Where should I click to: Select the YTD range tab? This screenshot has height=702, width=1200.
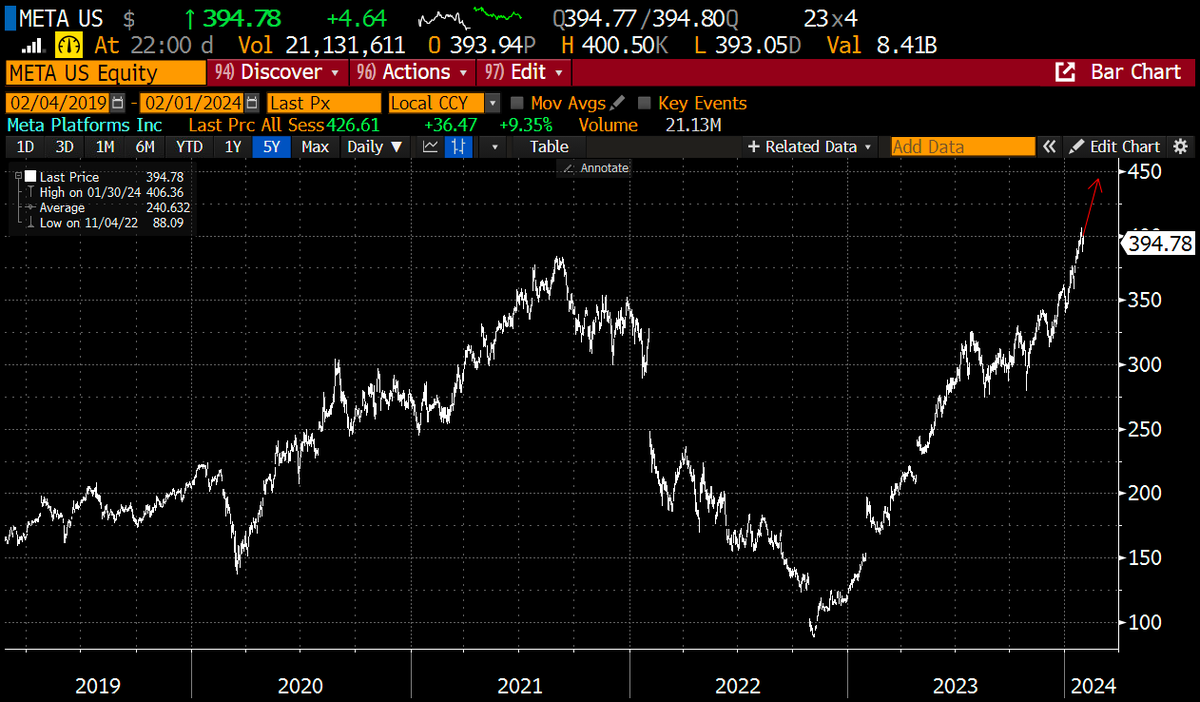188,146
